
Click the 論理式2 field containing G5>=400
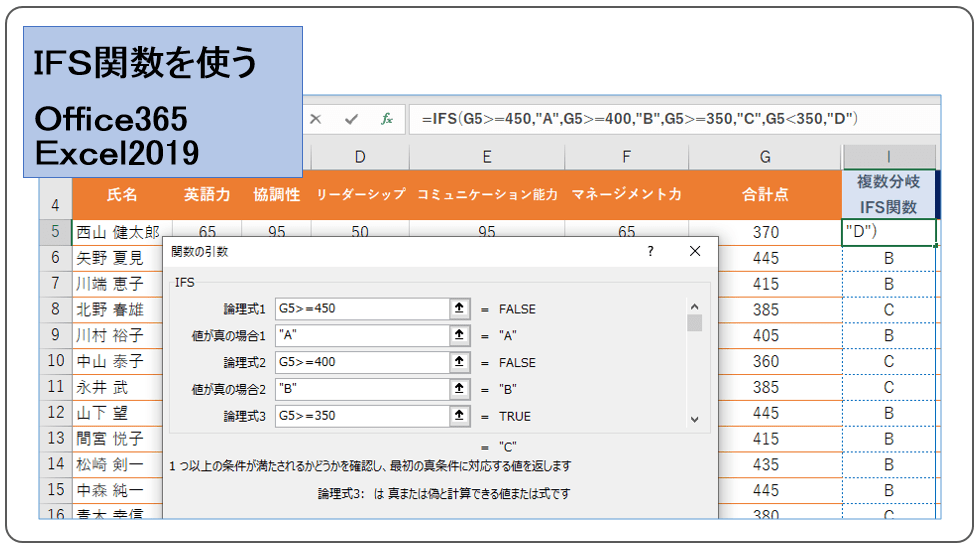point(362,362)
